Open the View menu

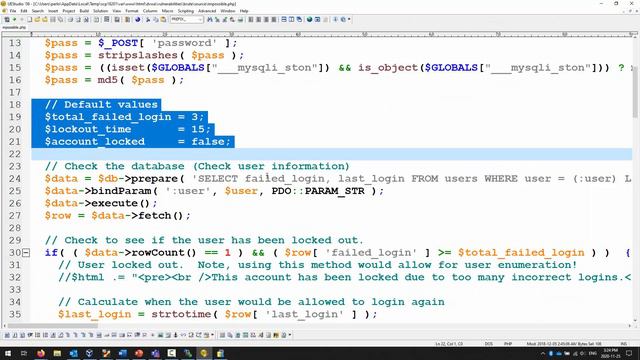(117, 11)
